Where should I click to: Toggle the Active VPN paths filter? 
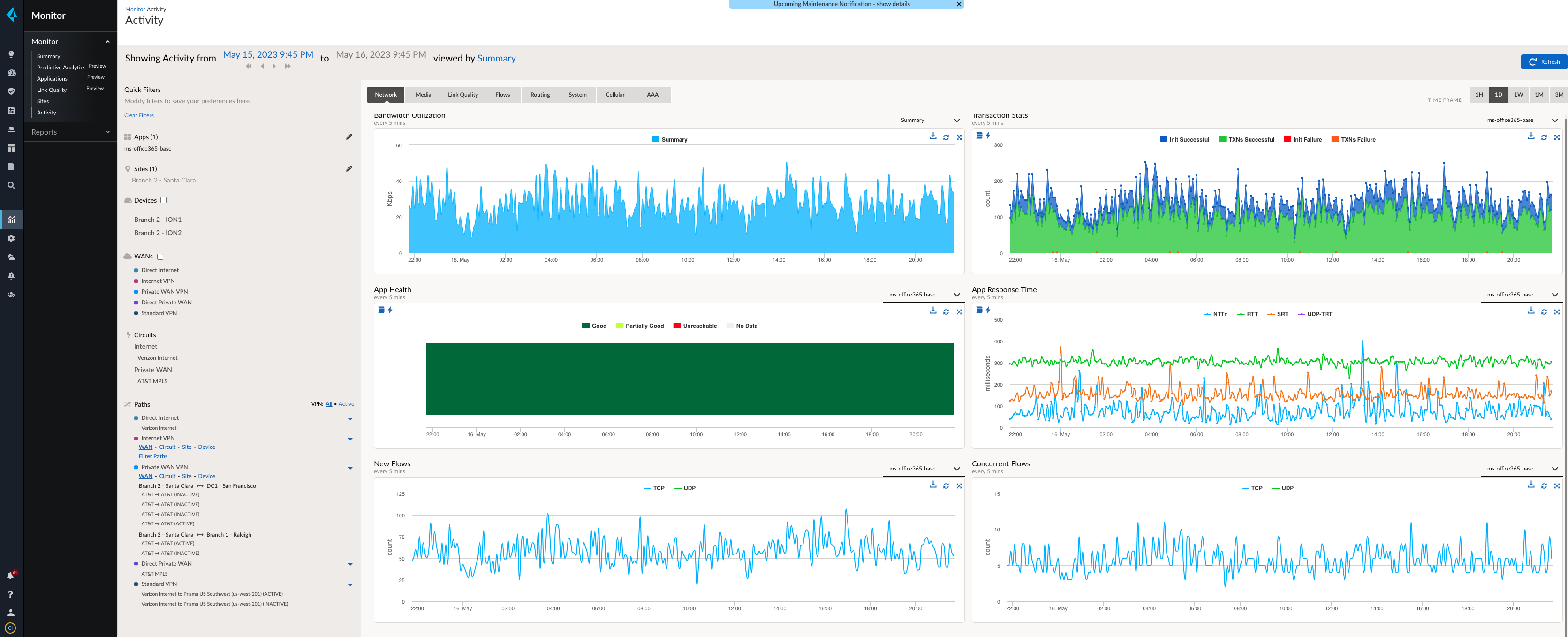click(x=346, y=404)
